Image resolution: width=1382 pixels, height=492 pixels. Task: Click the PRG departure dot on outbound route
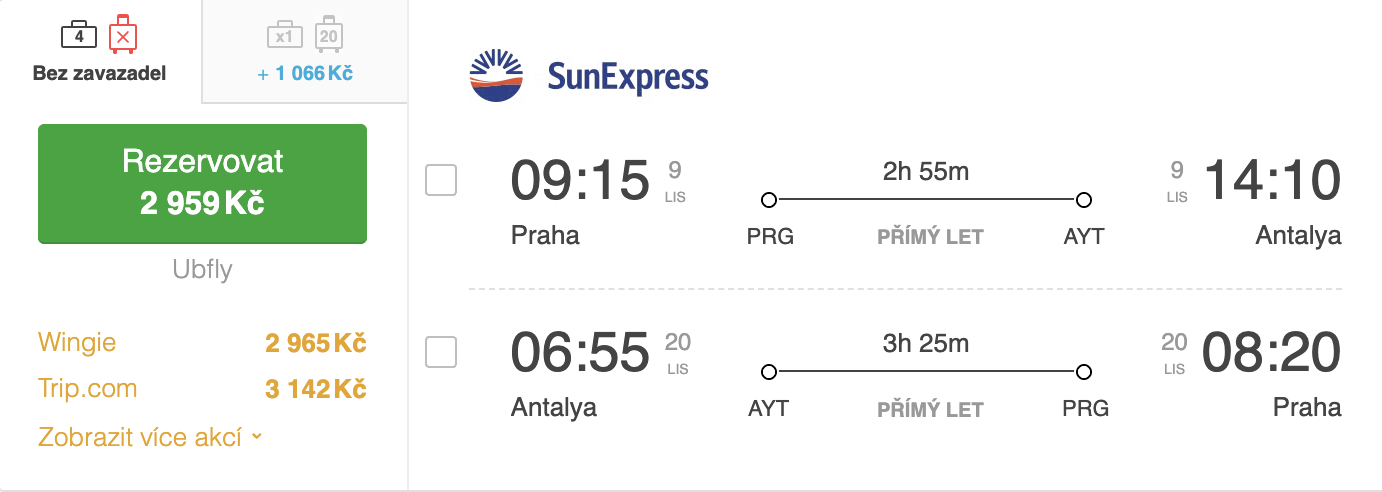point(768,200)
